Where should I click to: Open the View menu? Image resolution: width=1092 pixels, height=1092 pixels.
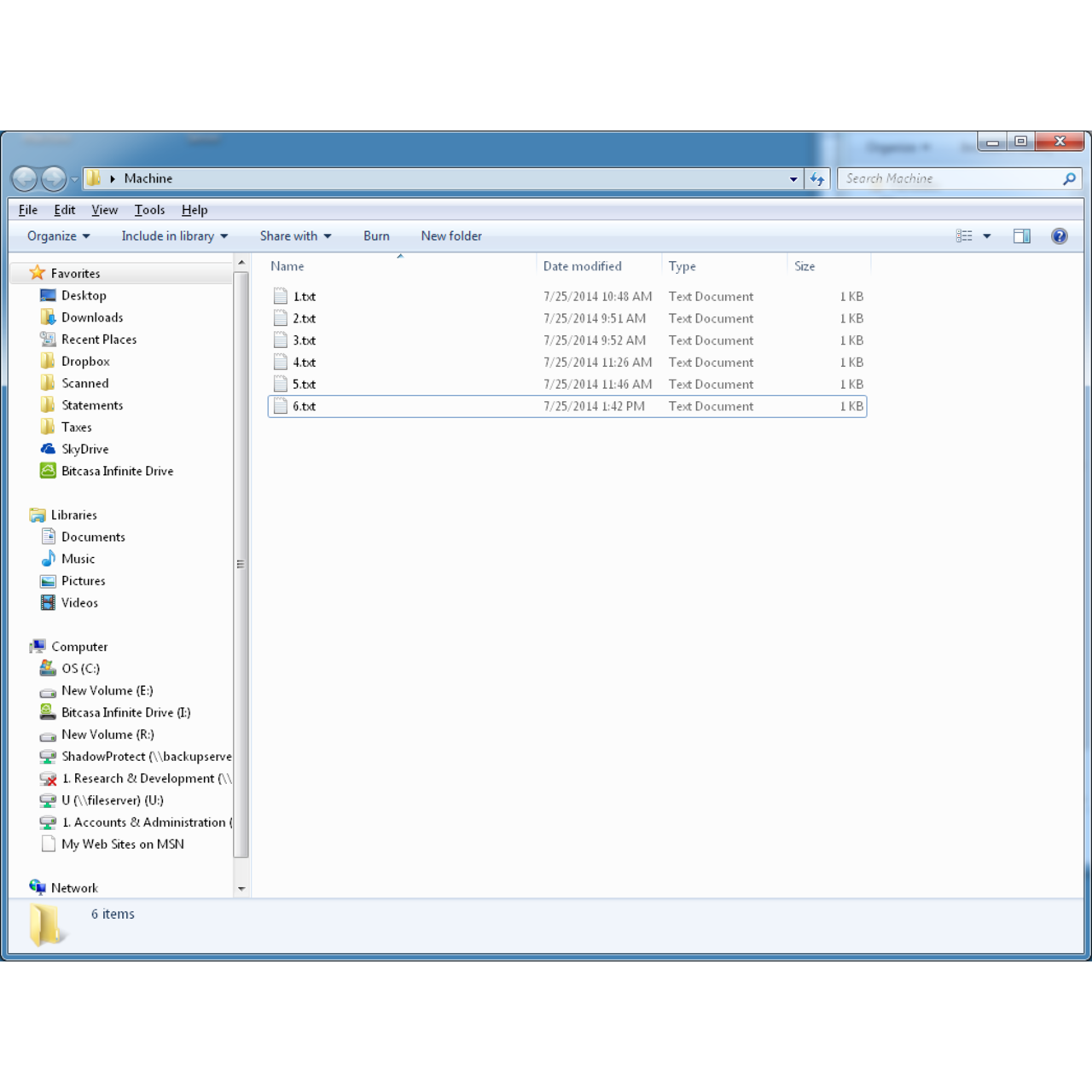pyautogui.click(x=104, y=209)
